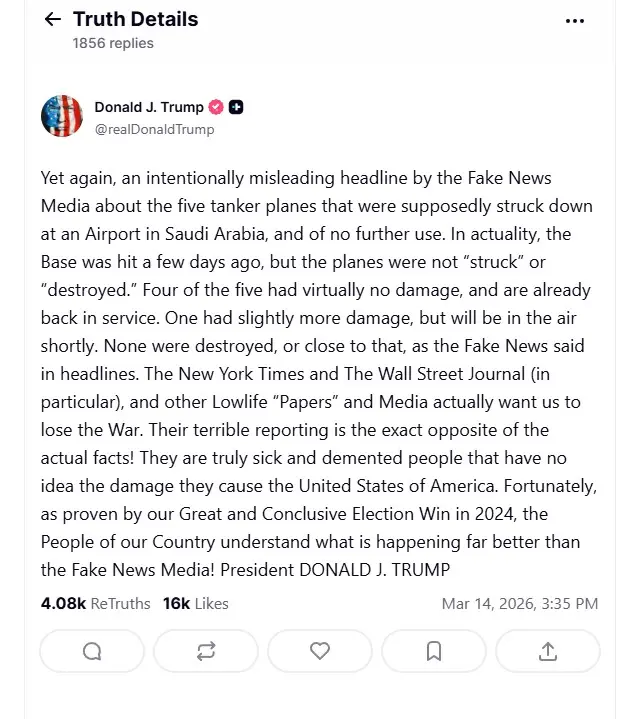Like the post with the heart icon
The width and height of the screenshot is (627, 719).
coord(320,651)
